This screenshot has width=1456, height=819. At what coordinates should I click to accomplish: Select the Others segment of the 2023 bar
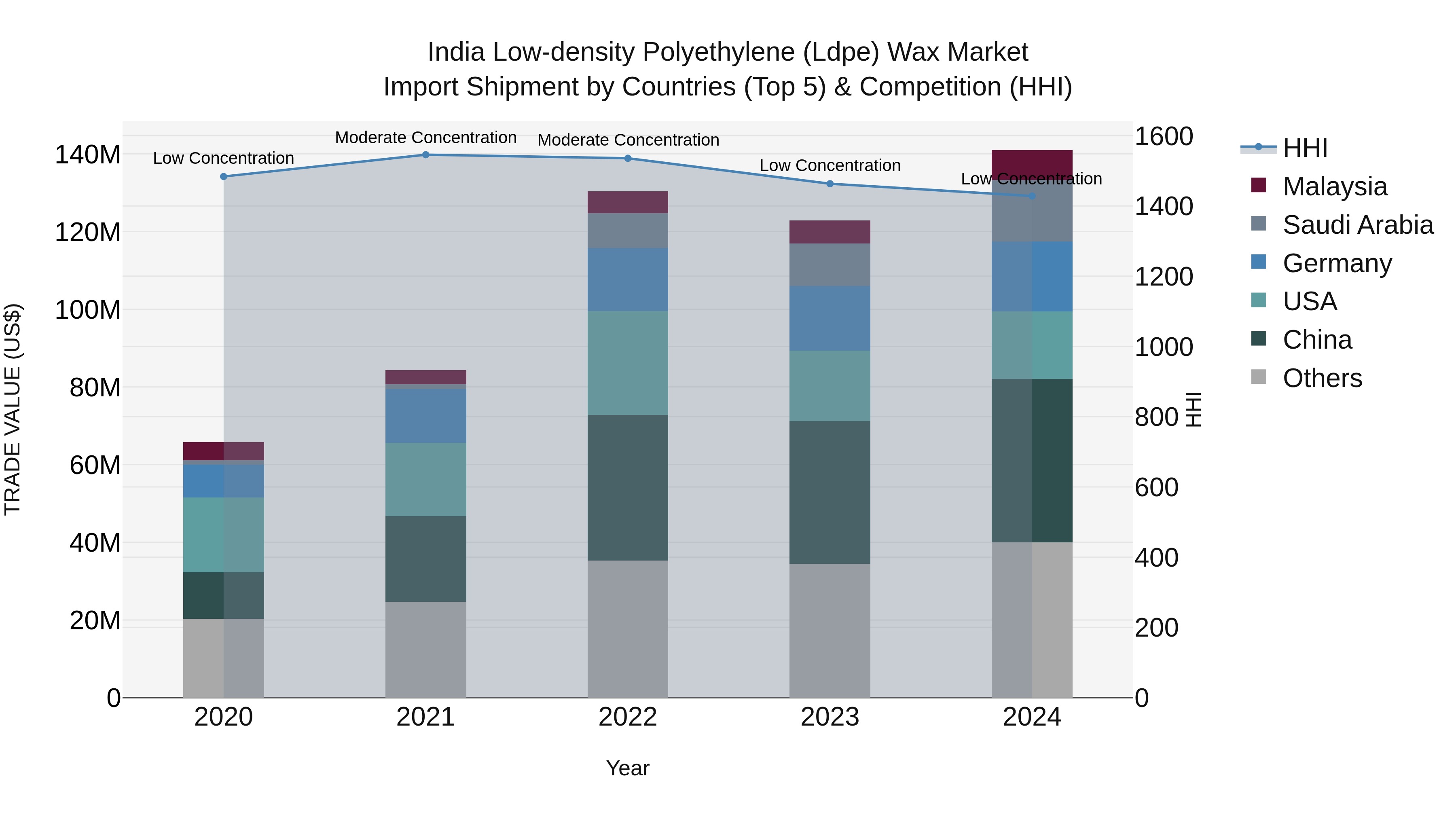click(x=830, y=631)
